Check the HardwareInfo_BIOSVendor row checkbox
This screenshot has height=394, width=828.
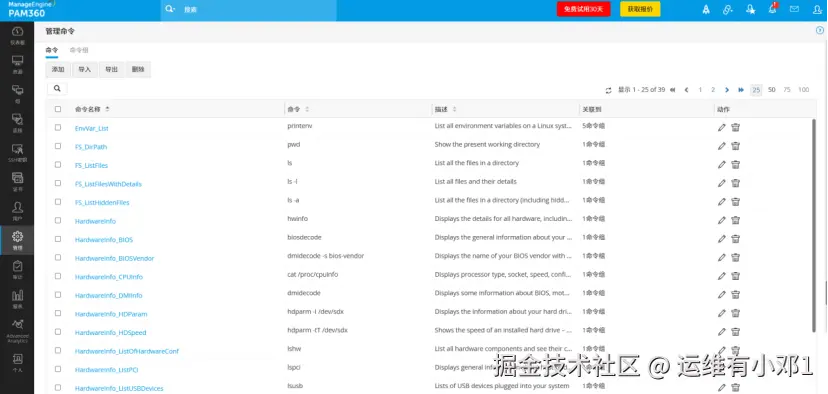[58, 257]
